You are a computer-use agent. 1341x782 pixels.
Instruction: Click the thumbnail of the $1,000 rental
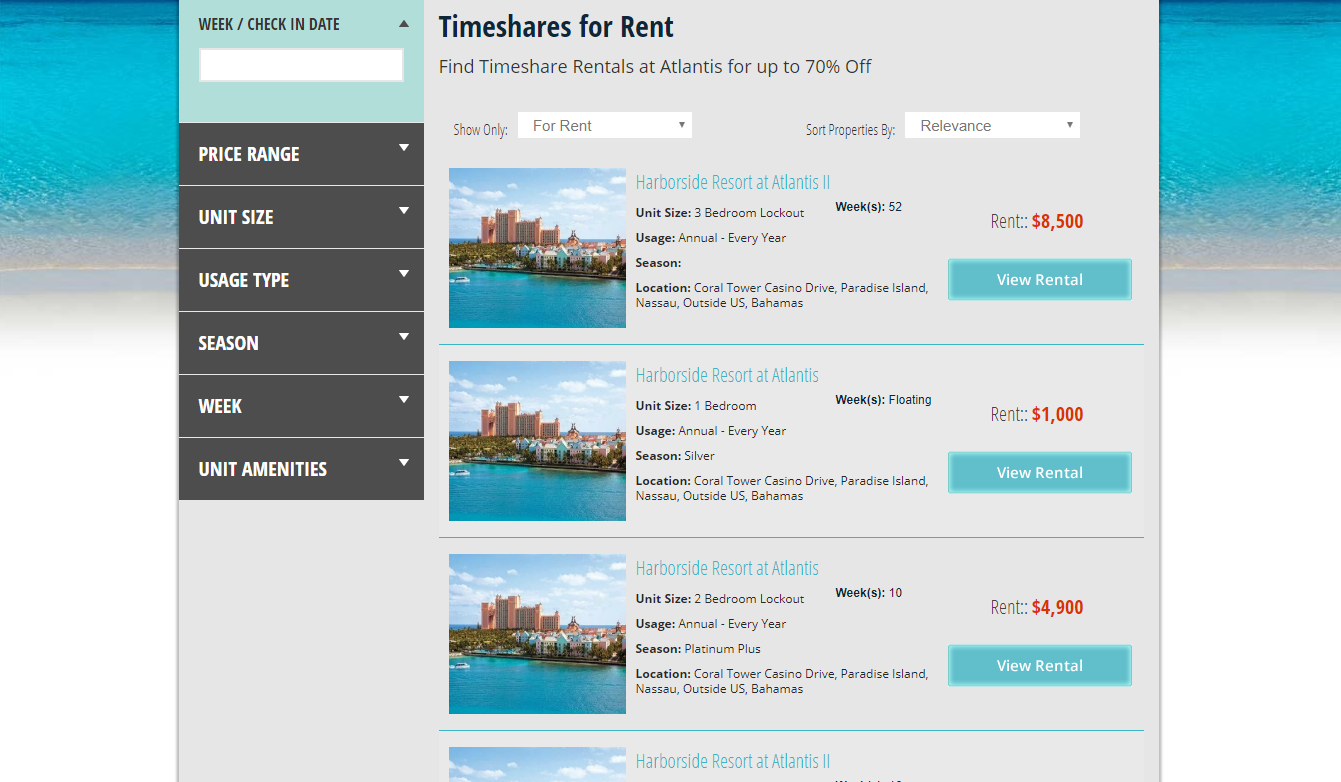coord(537,441)
